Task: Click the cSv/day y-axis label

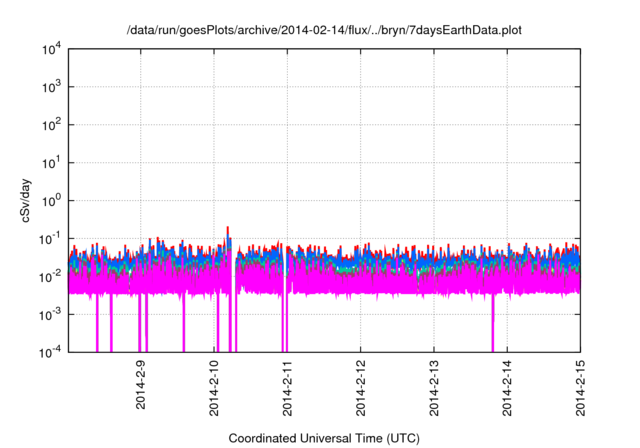Action: (25, 201)
